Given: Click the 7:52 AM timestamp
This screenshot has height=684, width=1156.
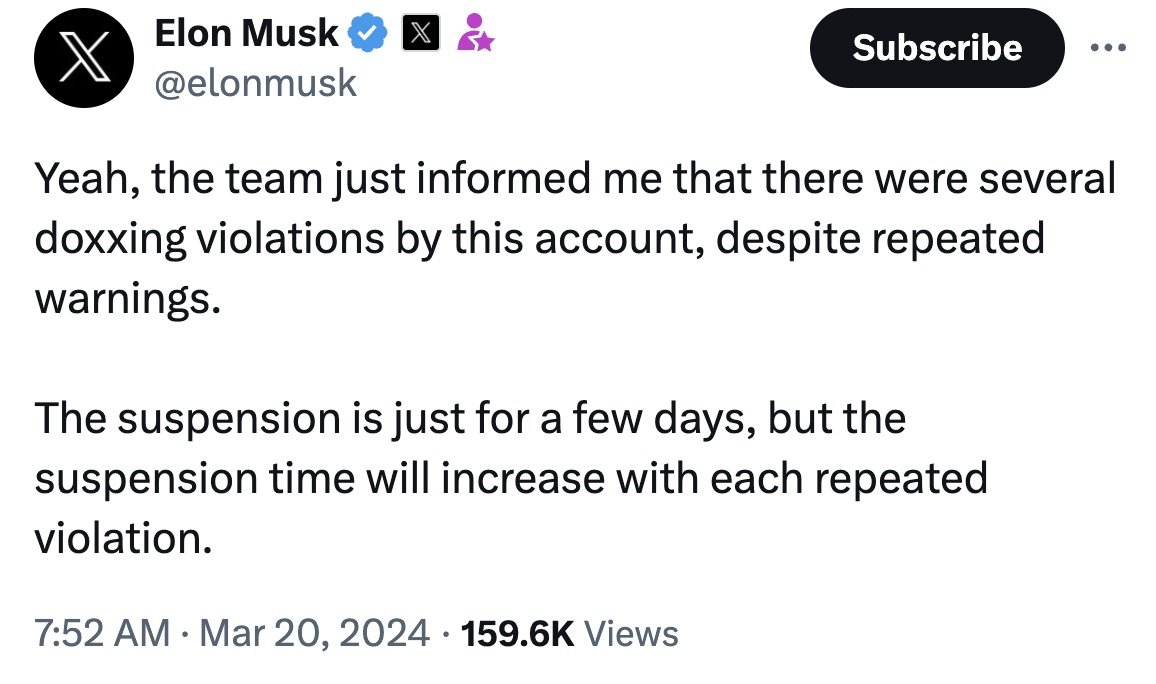Looking at the screenshot, I should 102,633.
